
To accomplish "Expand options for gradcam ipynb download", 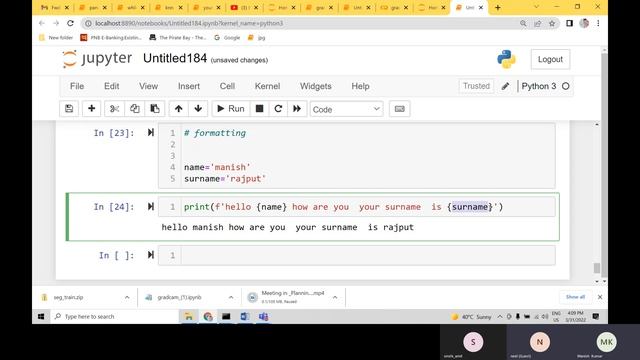I will [x=231, y=297].
